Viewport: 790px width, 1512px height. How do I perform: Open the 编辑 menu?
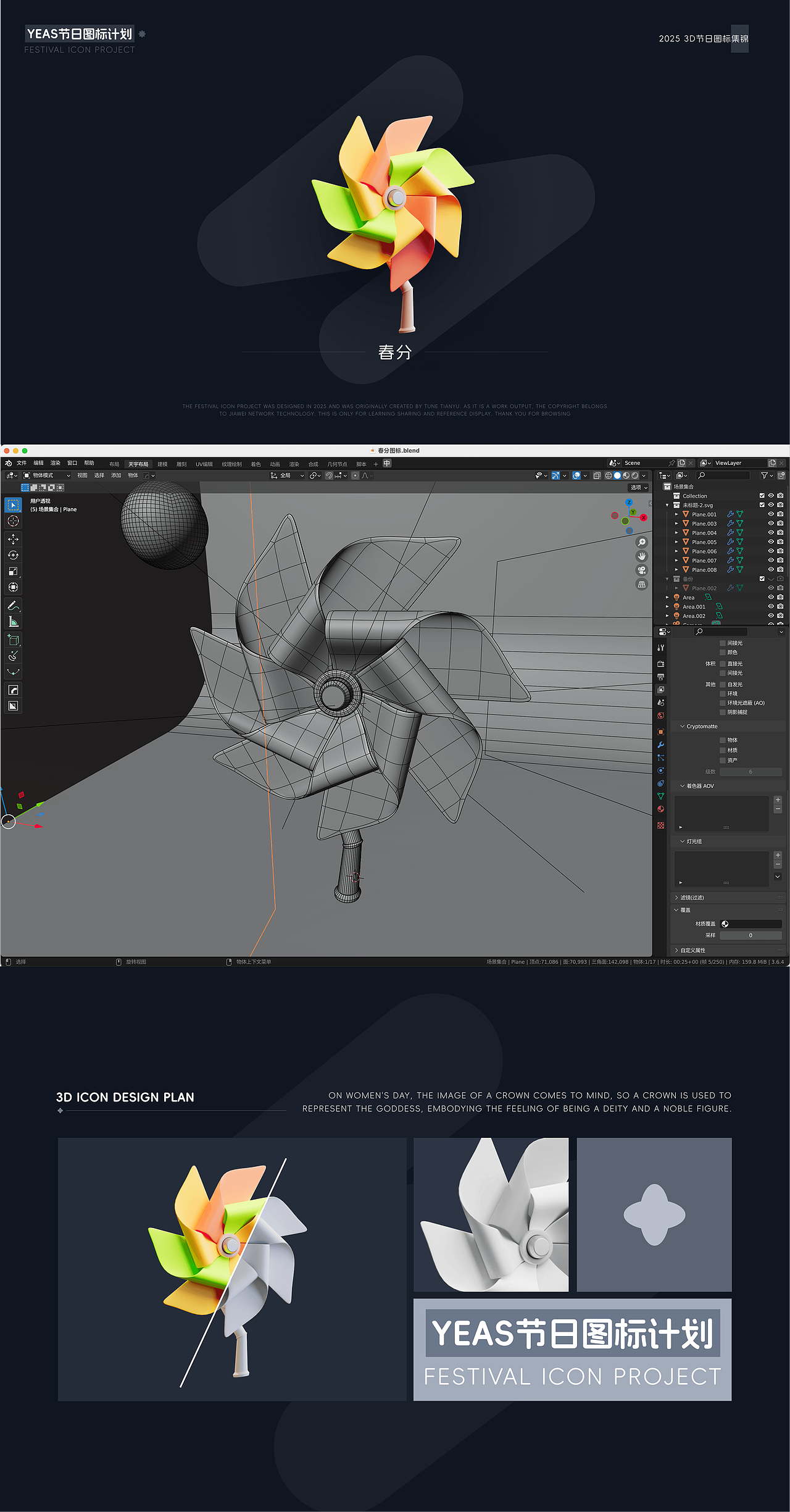pyautogui.click(x=38, y=463)
